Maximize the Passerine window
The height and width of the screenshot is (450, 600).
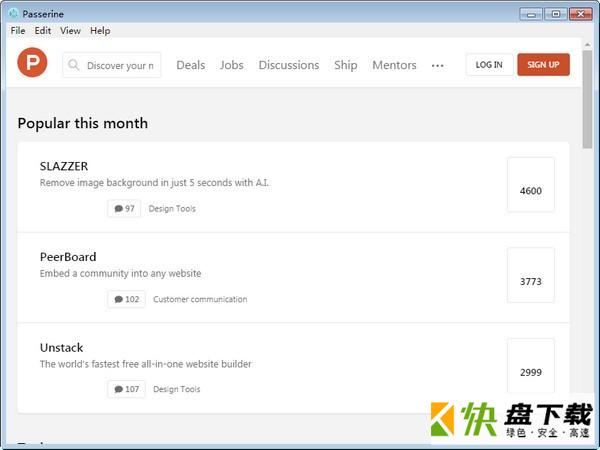click(x=556, y=14)
